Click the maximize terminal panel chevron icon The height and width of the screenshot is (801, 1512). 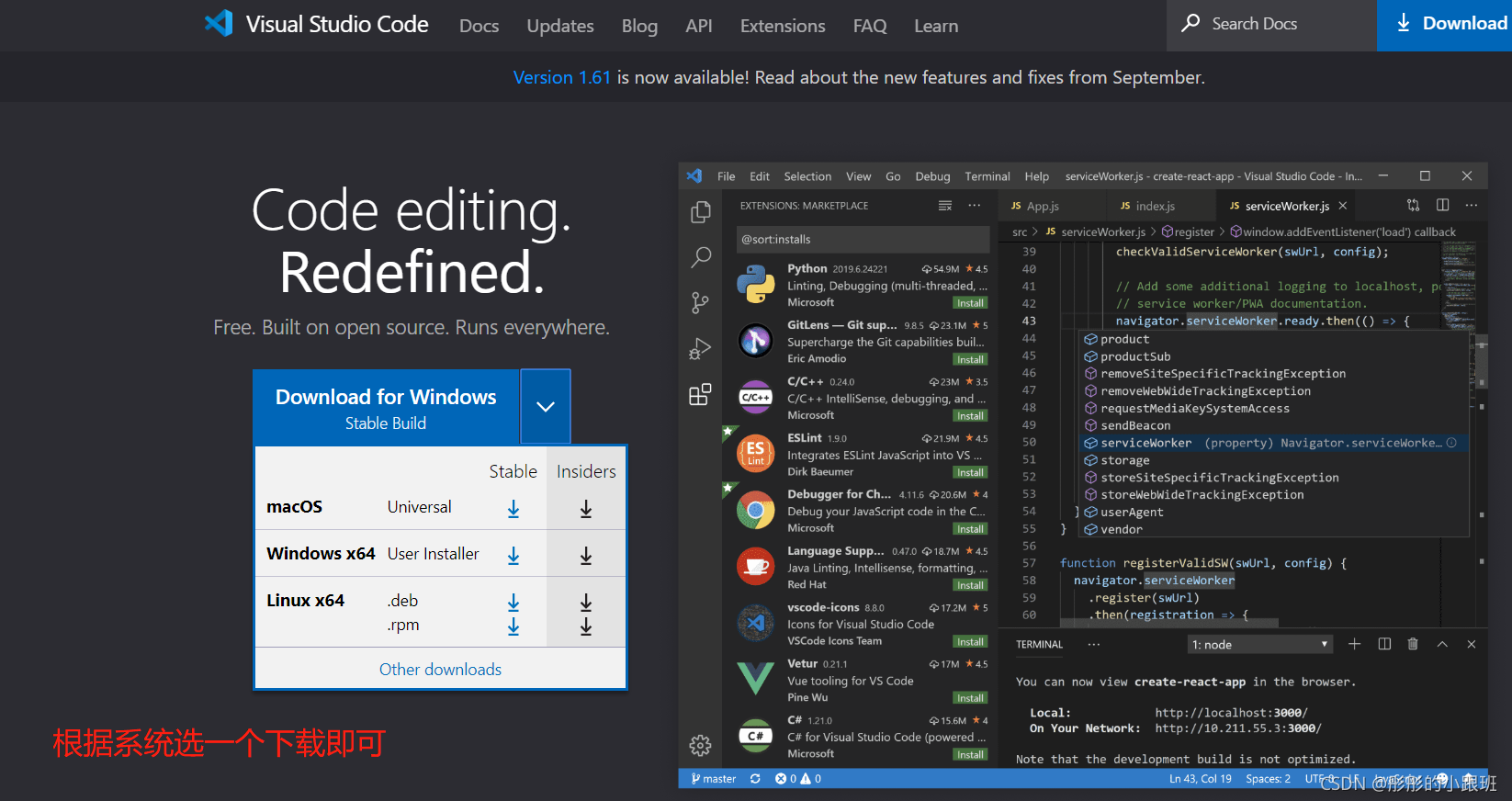[1442, 644]
